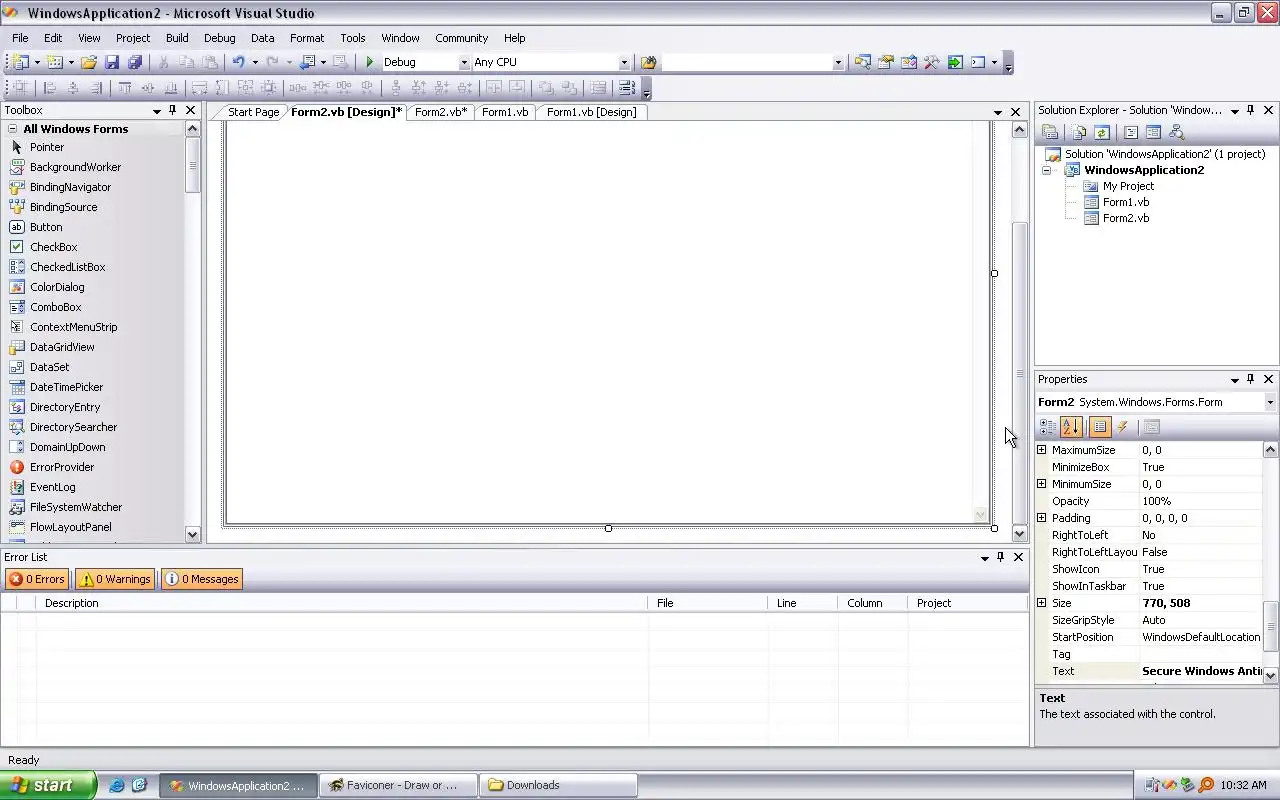This screenshot has height=800, width=1280.
Task: Click Solution Explorer Properties icon
Action: point(1050,132)
